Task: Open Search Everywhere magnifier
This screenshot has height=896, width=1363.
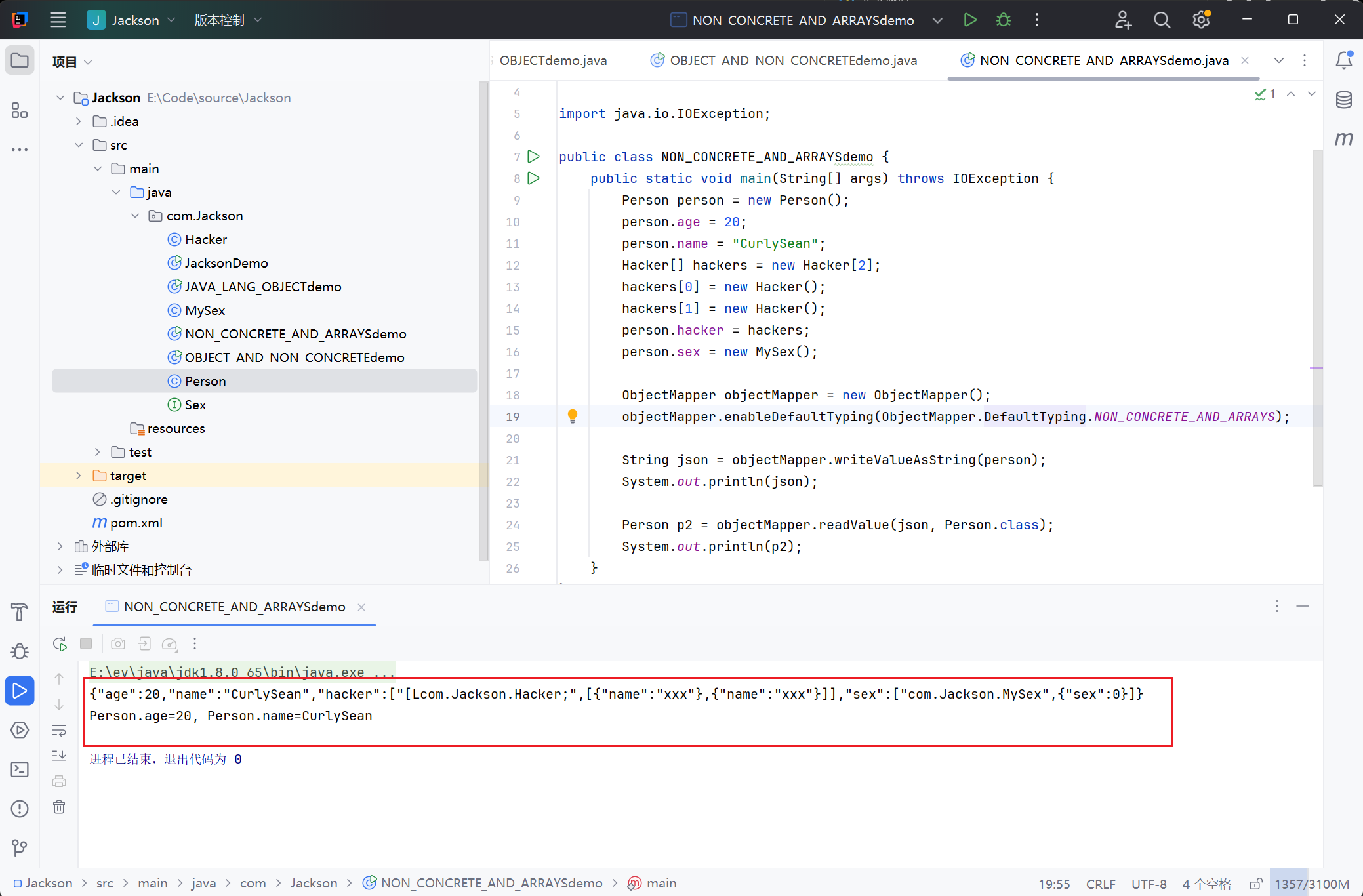Action: (1162, 20)
